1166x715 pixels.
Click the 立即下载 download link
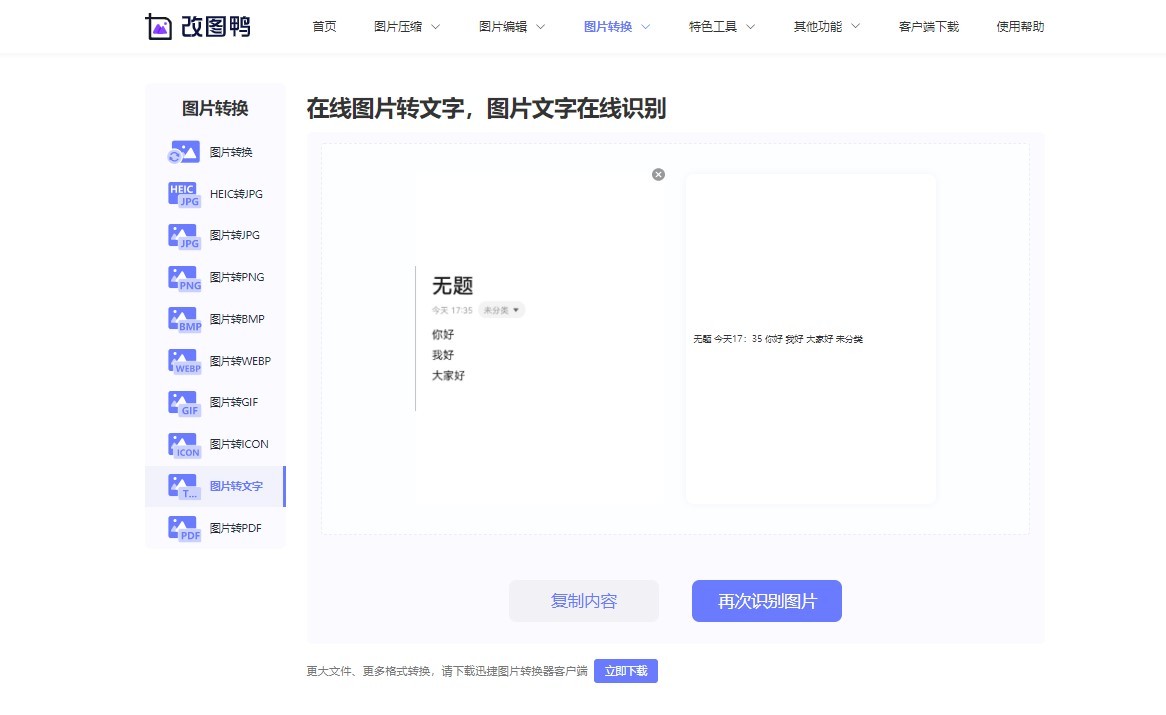(x=626, y=671)
